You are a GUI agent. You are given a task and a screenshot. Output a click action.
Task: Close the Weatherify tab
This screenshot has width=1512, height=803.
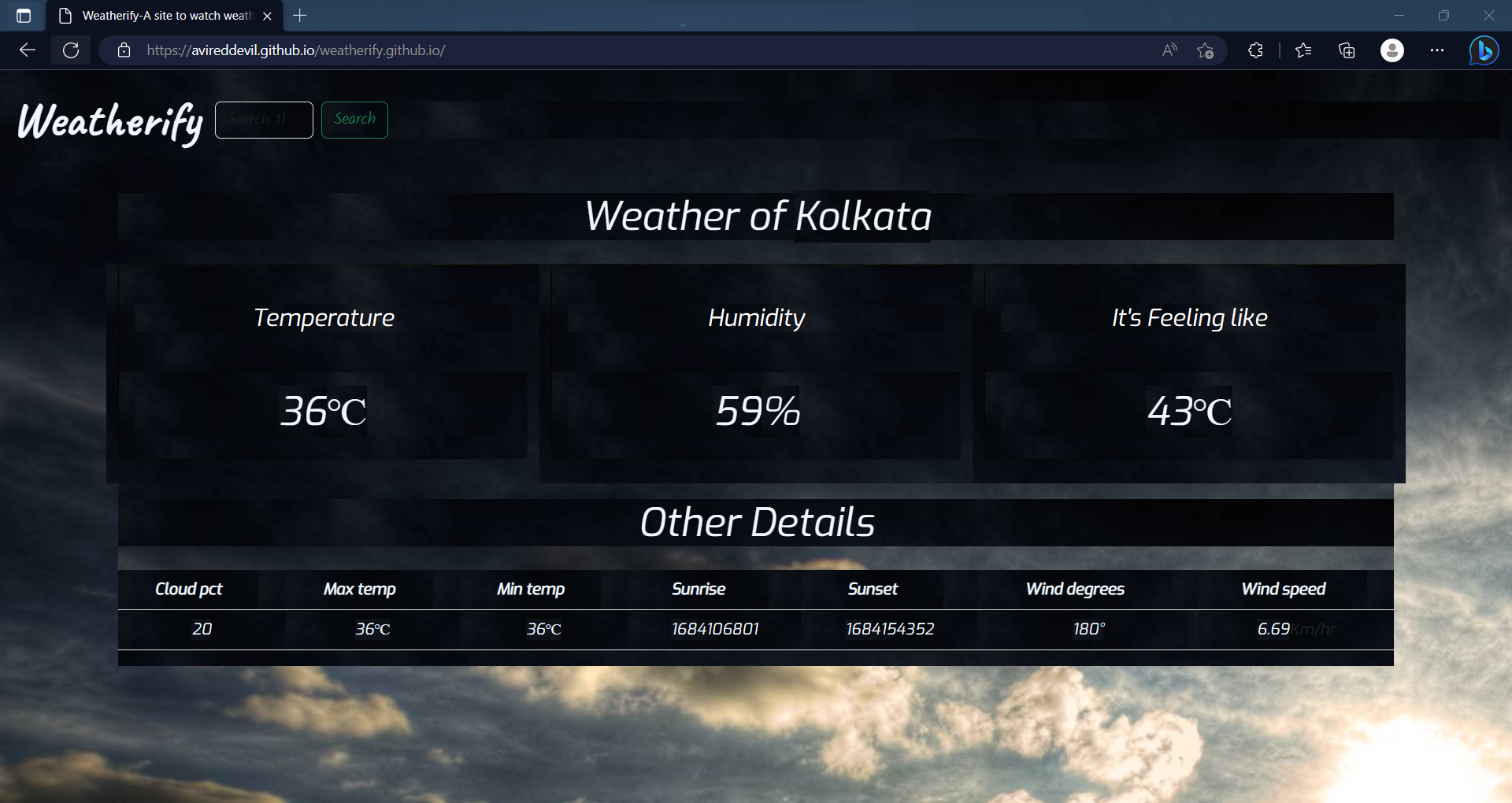click(x=268, y=16)
